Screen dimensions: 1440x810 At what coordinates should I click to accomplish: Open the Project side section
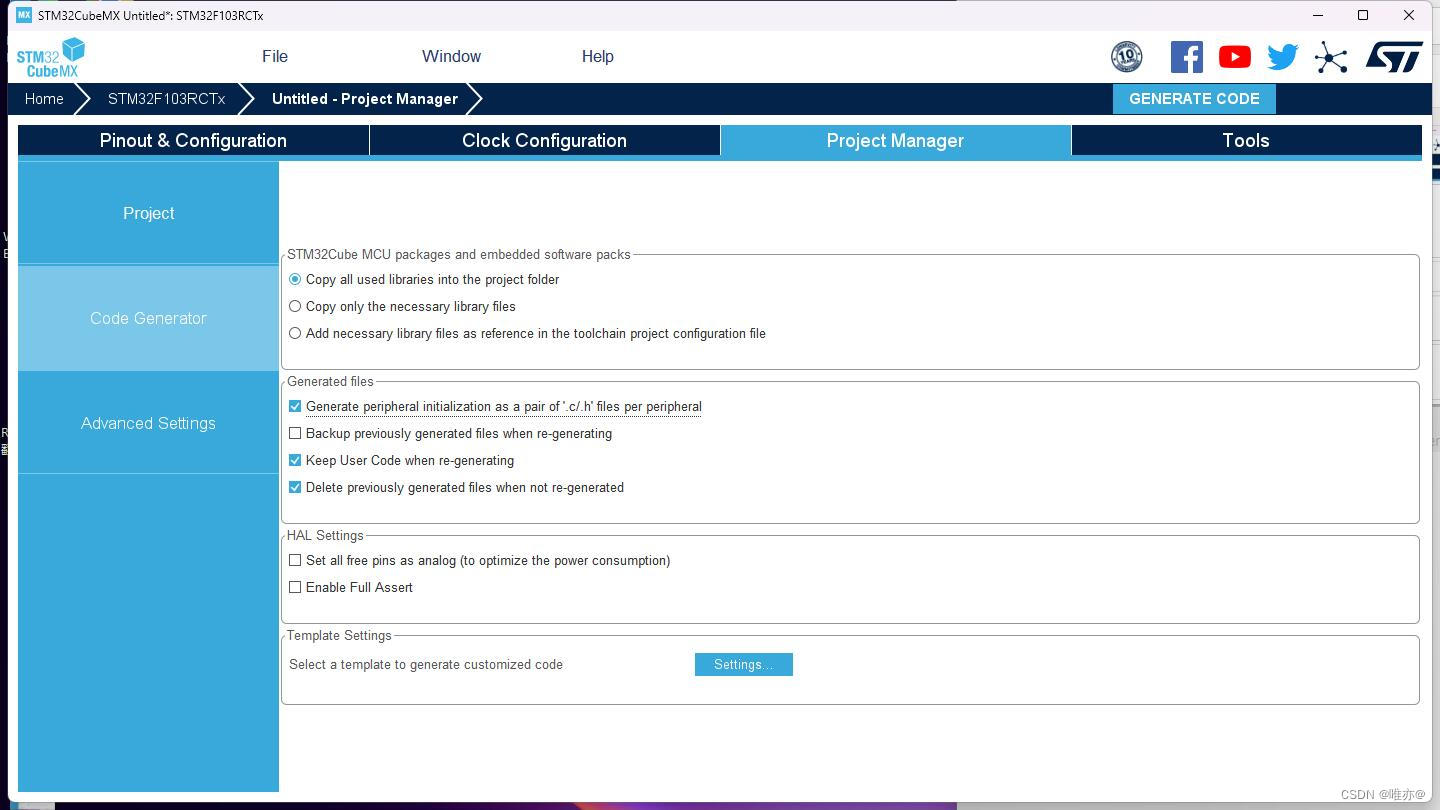[148, 213]
